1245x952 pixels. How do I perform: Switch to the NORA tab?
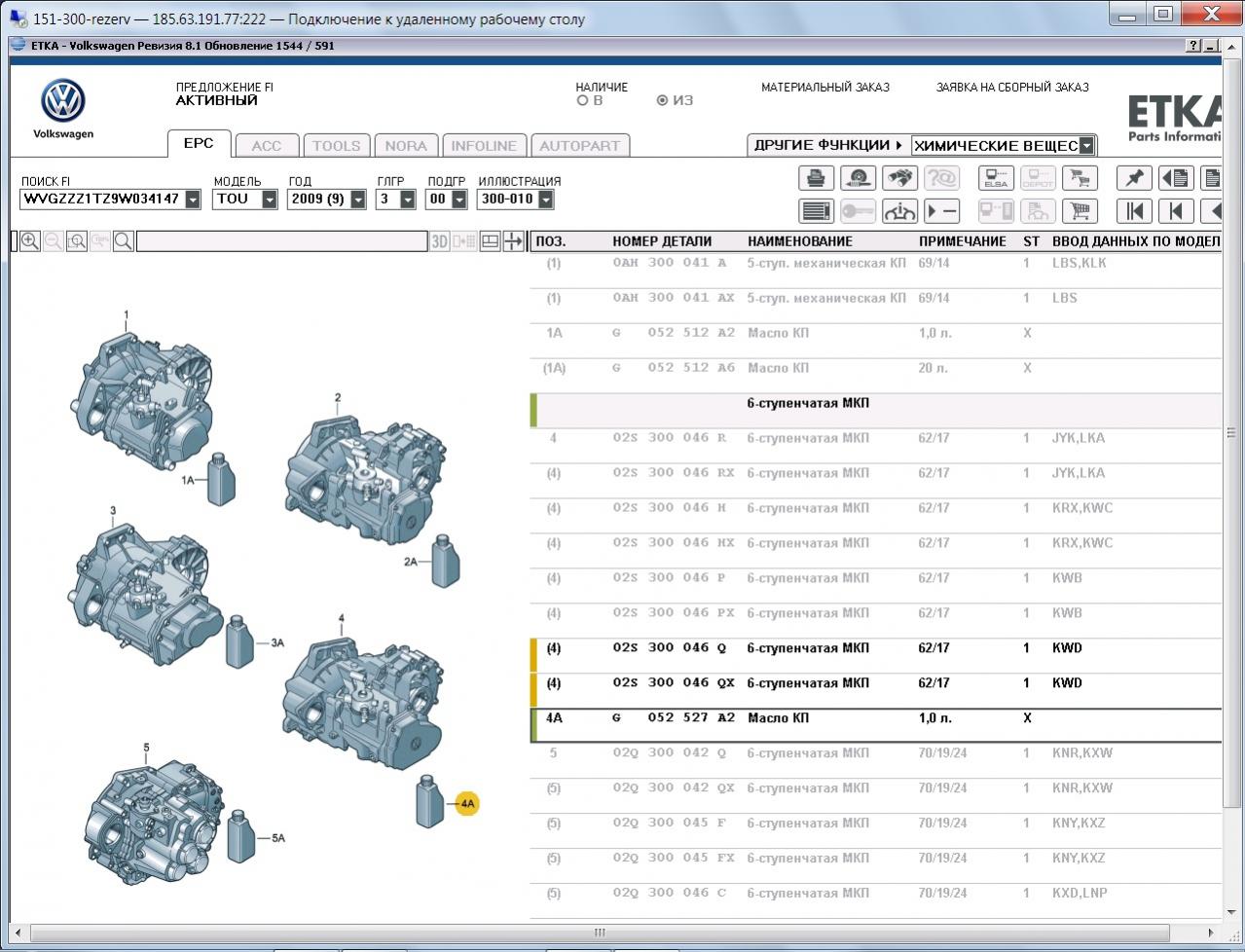pyautogui.click(x=406, y=146)
